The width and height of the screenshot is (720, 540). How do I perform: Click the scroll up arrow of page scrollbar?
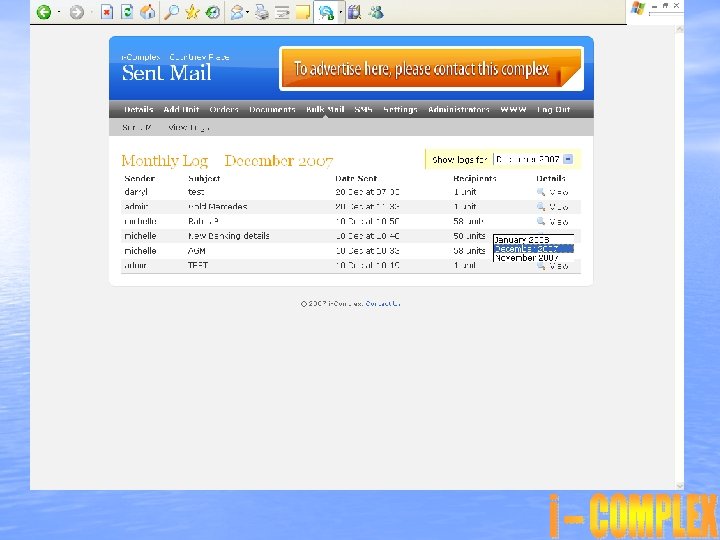pos(680,29)
